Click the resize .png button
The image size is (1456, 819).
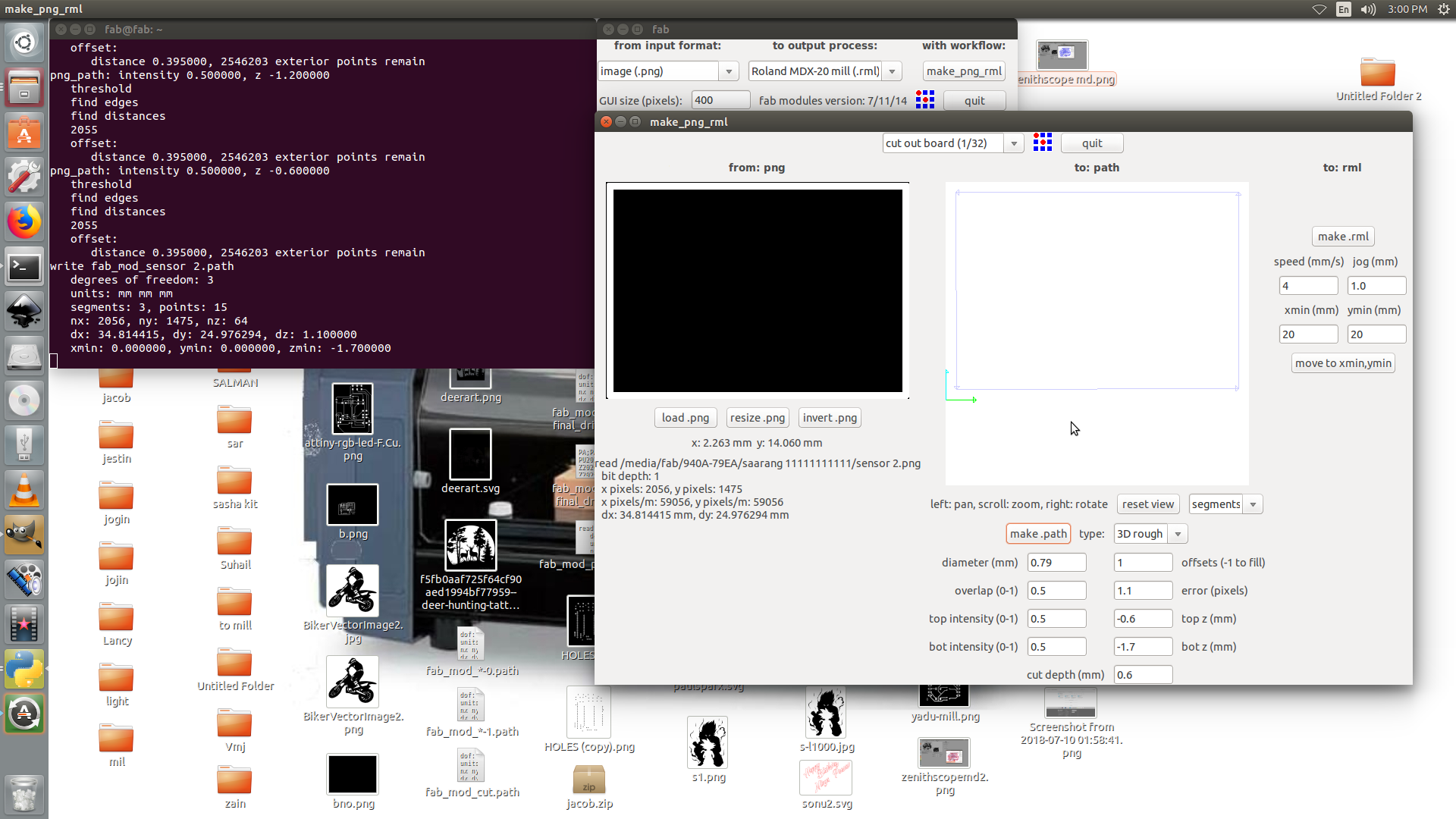758,418
